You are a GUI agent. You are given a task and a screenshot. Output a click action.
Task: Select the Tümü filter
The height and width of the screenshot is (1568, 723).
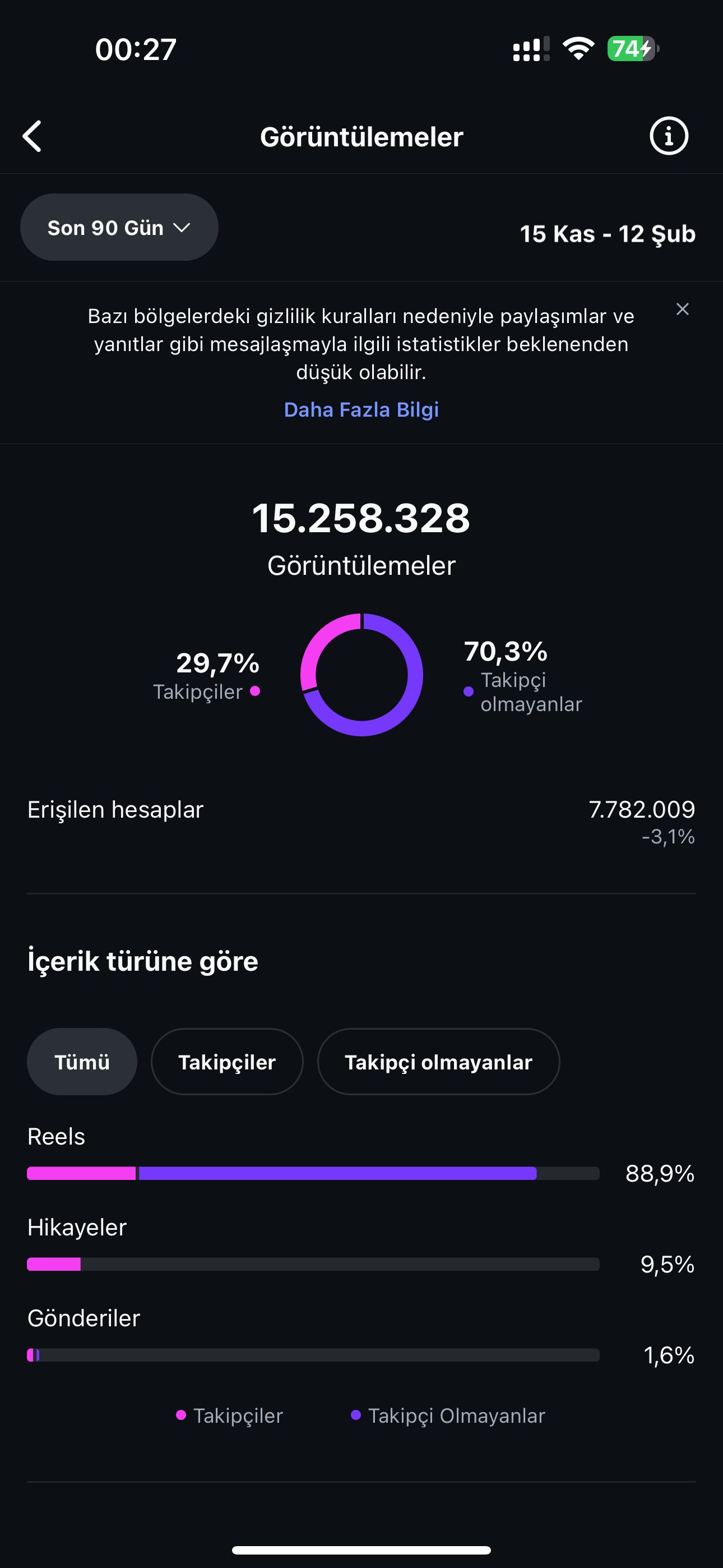pyautogui.click(x=82, y=1062)
